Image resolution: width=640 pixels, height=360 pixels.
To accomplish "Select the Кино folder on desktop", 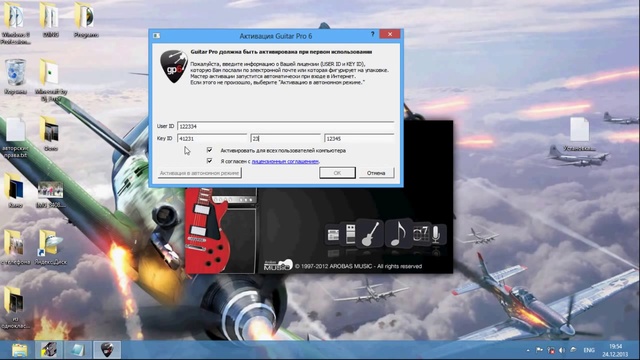I will (15, 190).
